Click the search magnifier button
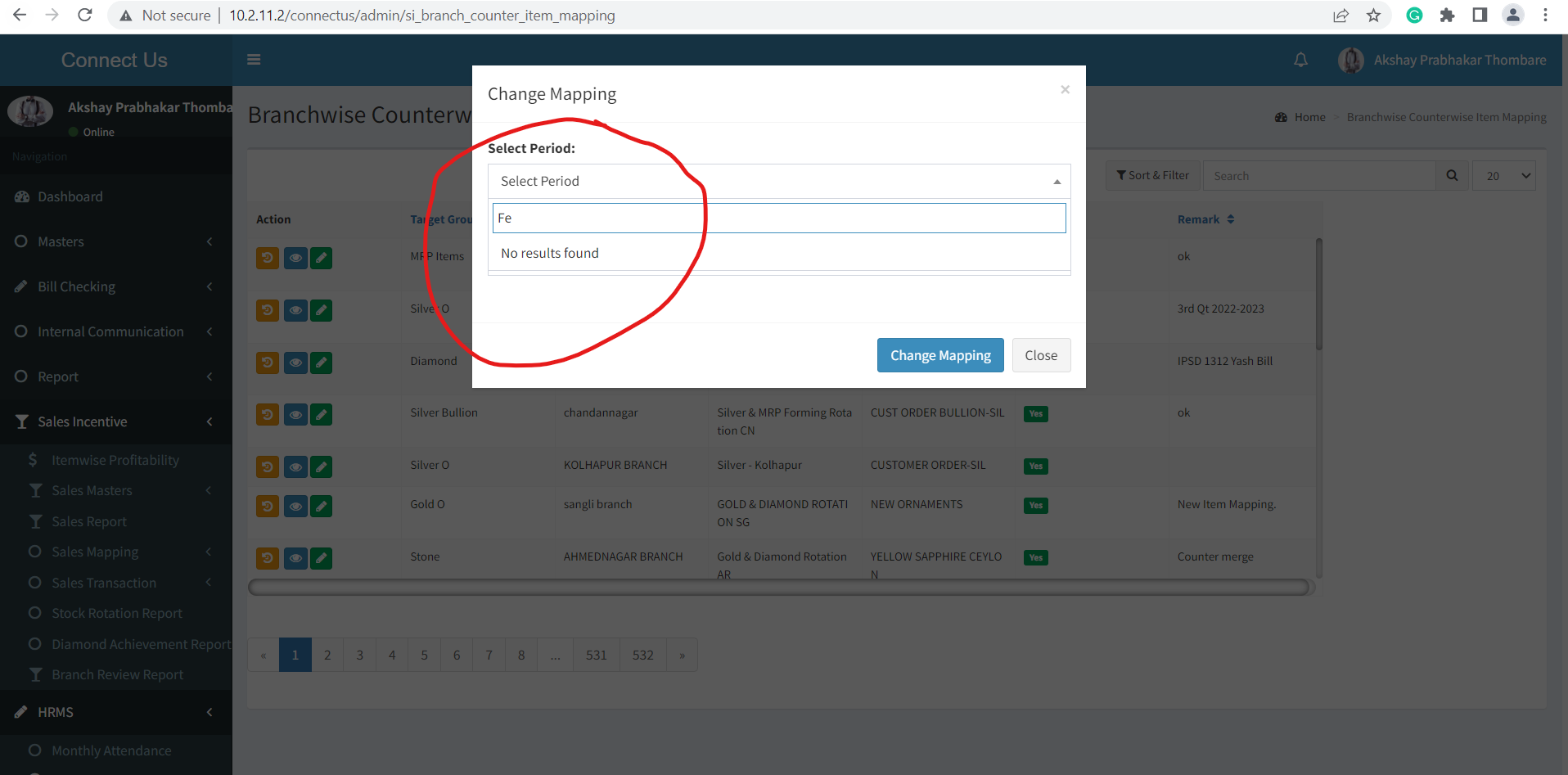This screenshot has width=1568, height=775. tap(1452, 176)
